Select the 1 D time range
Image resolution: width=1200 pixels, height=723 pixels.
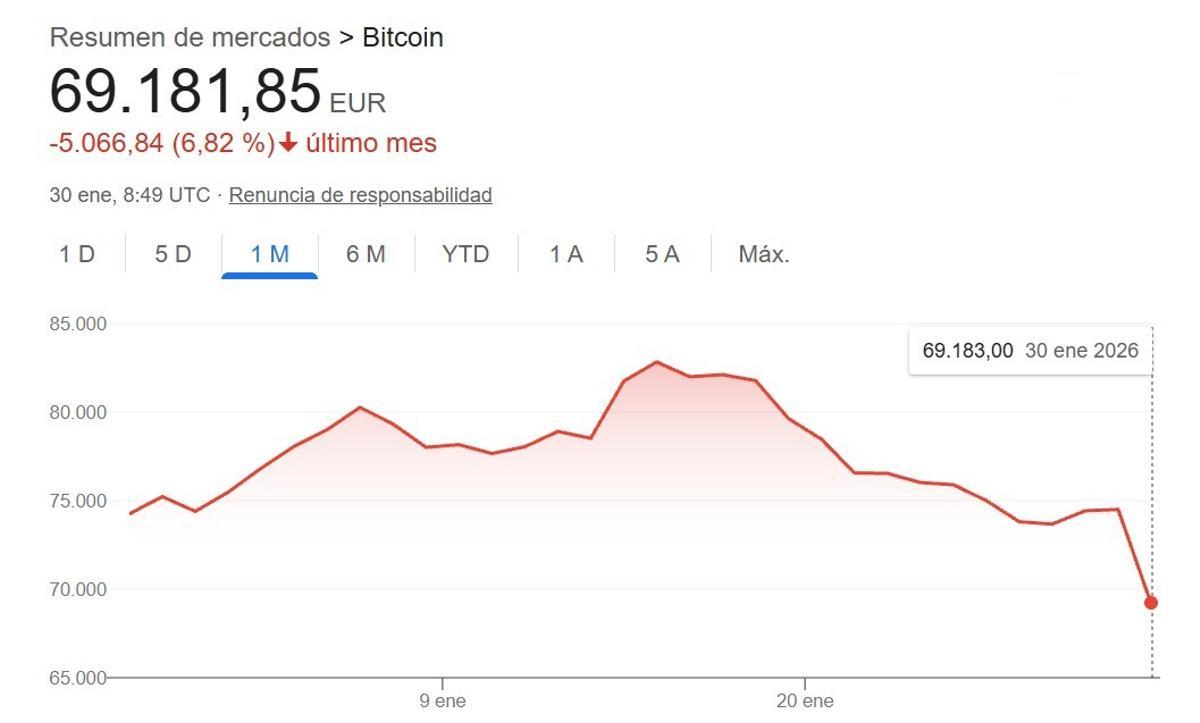[x=77, y=254]
